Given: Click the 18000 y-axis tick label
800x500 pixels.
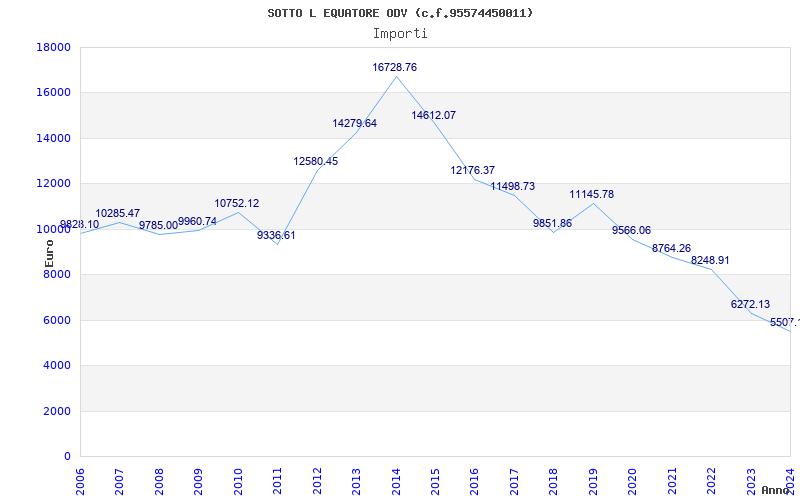Looking at the screenshot, I should pos(53,47).
